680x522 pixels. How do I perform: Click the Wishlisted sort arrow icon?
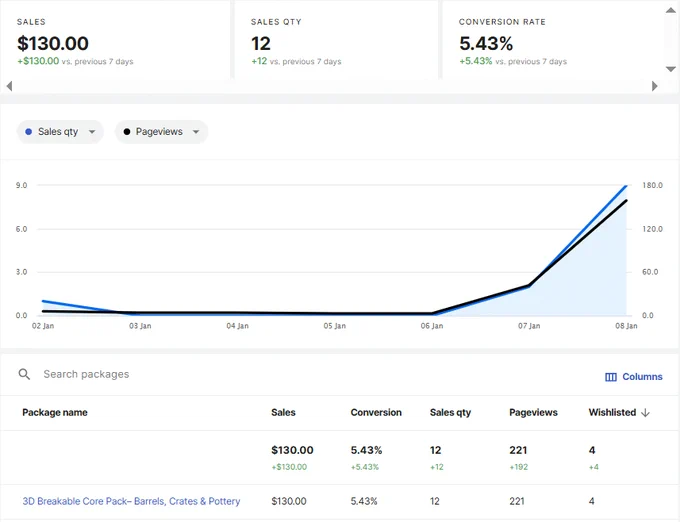(645, 413)
